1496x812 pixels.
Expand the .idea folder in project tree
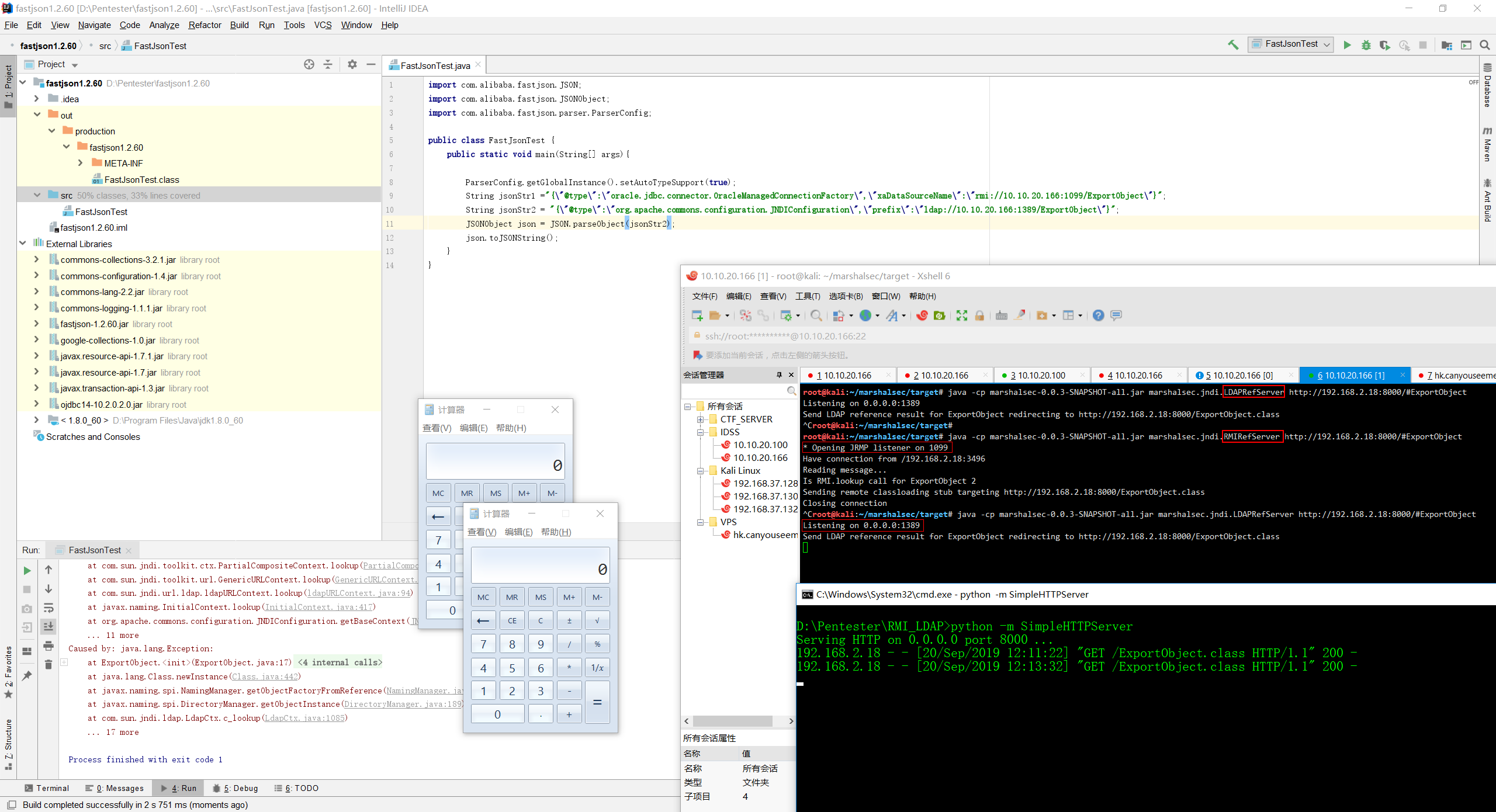pyautogui.click(x=37, y=99)
